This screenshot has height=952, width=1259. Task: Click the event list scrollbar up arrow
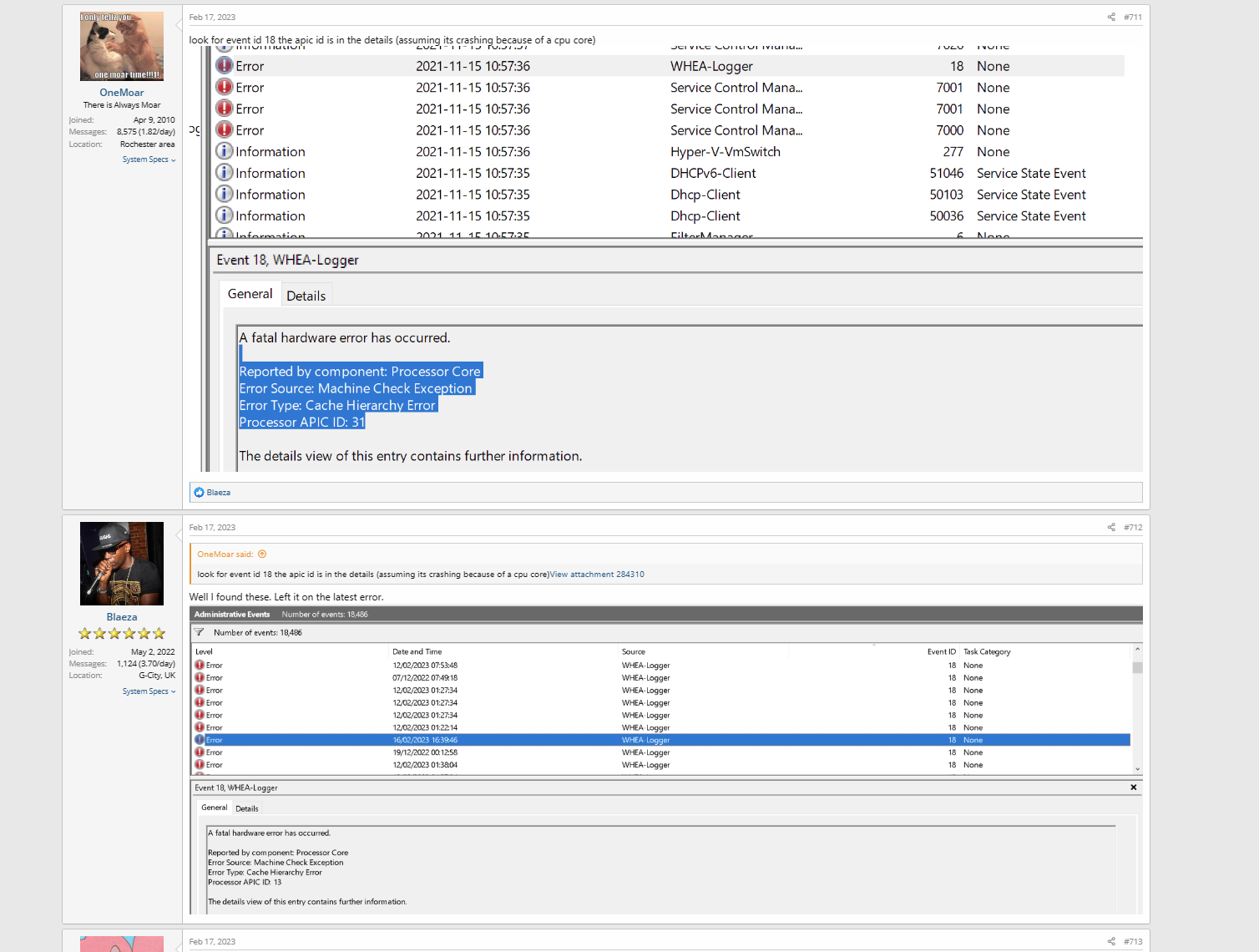1137,649
